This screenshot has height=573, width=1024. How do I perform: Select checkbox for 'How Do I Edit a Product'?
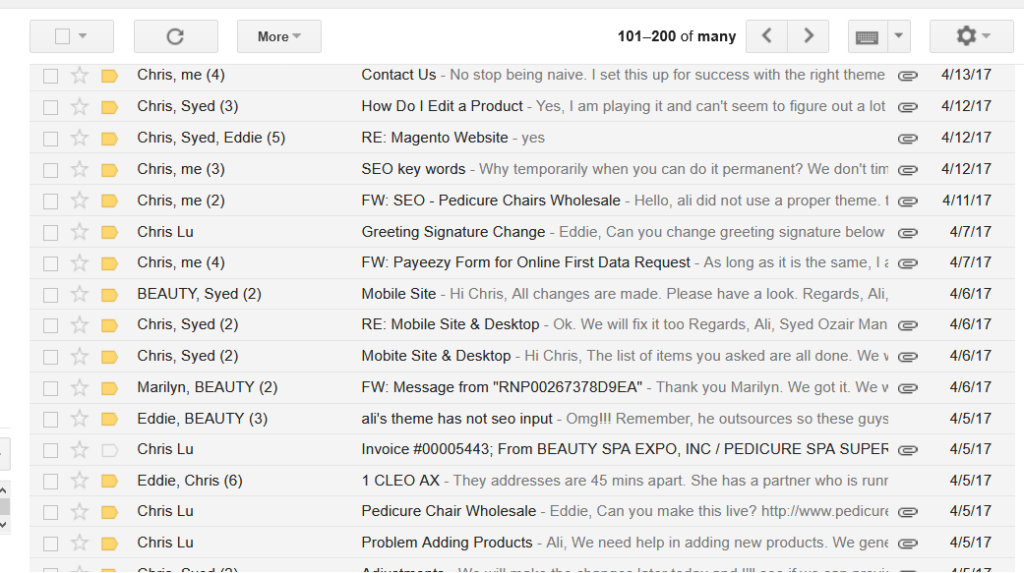51,107
